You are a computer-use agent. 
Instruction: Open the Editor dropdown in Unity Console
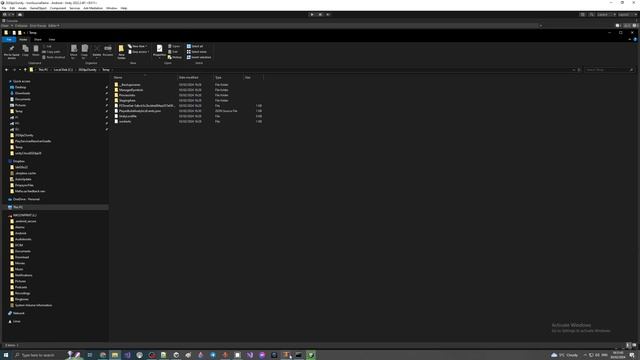click(x=54, y=26)
